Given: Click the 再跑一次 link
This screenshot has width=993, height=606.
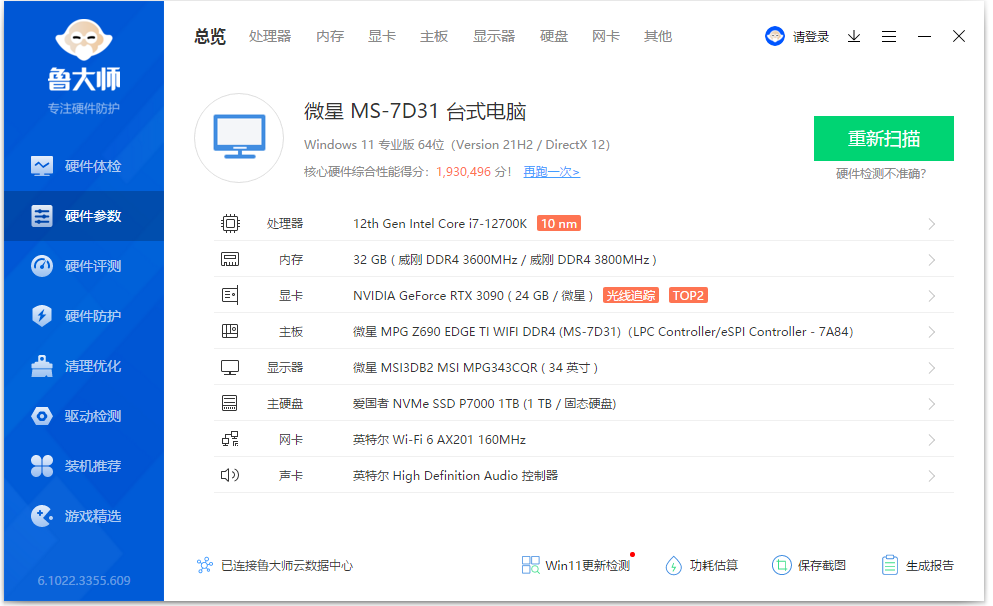Looking at the screenshot, I should point(551,172).
